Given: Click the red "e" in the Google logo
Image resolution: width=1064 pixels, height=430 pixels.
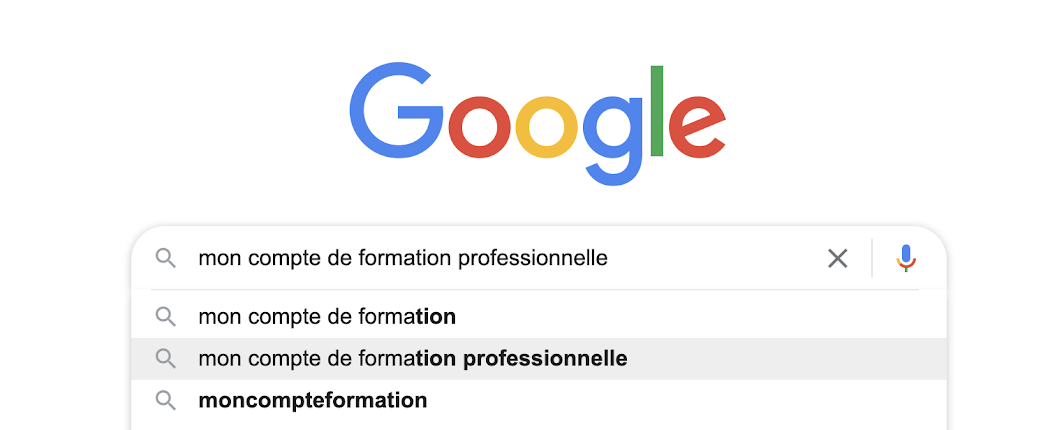Looking at the screenshot, I should pos(698,128).
